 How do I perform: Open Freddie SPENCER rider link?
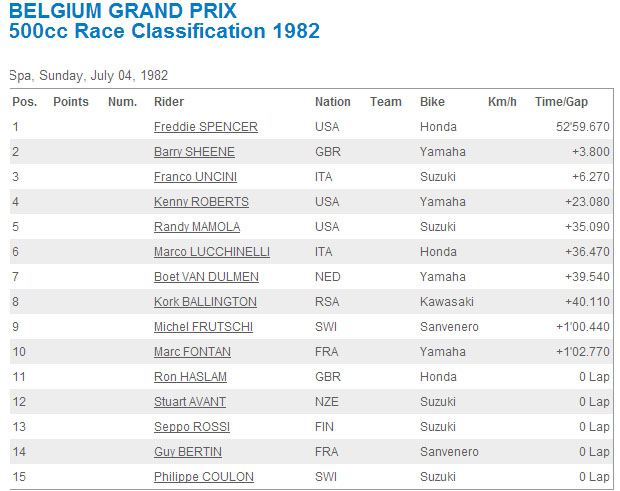pyautogui.click(x=206, y=127)
